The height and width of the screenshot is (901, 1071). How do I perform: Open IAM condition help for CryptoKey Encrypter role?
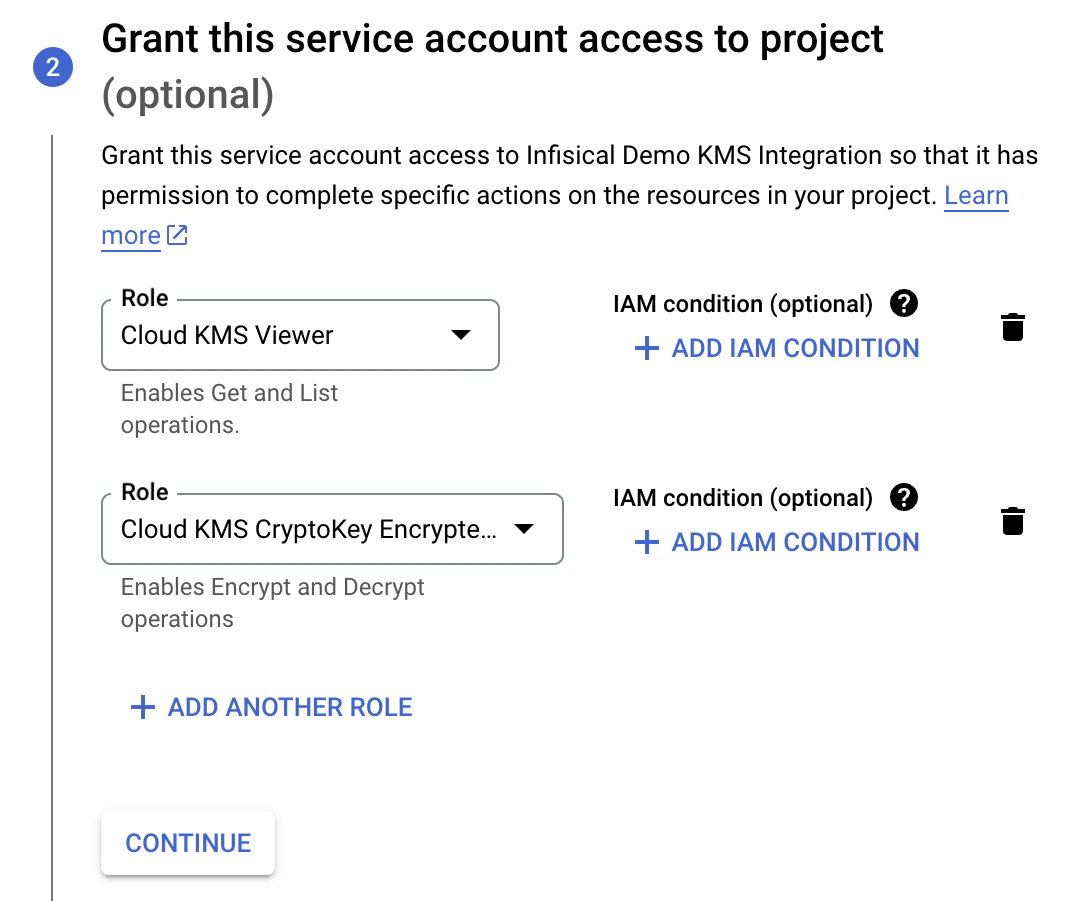tap(904, 497)
